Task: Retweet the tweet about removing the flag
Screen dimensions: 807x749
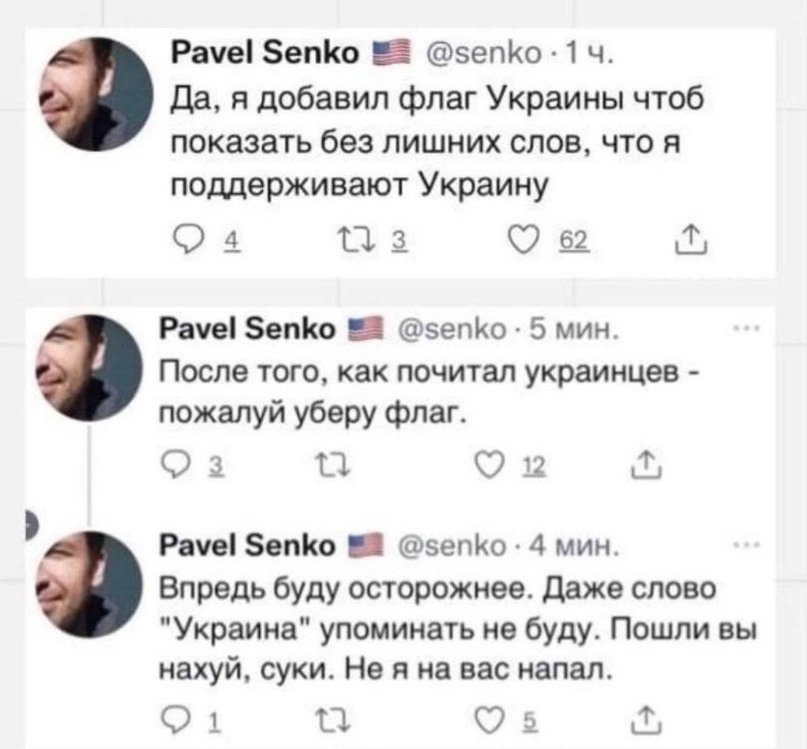Action: (333, 466)
